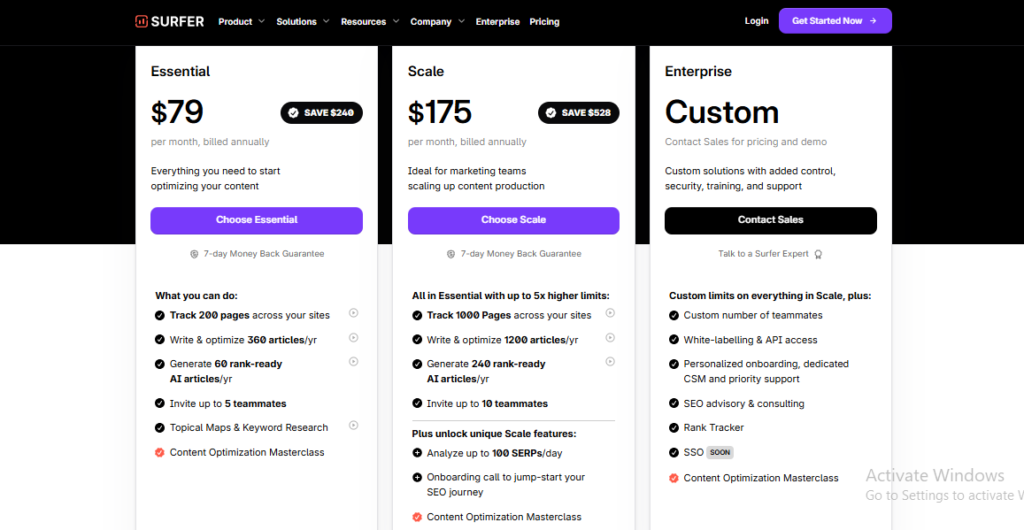The width and height of the screenshot is (1024, 530).
Task: Click the checkmark beside Track 1000 Pages
Action: (x=417, y=315)
